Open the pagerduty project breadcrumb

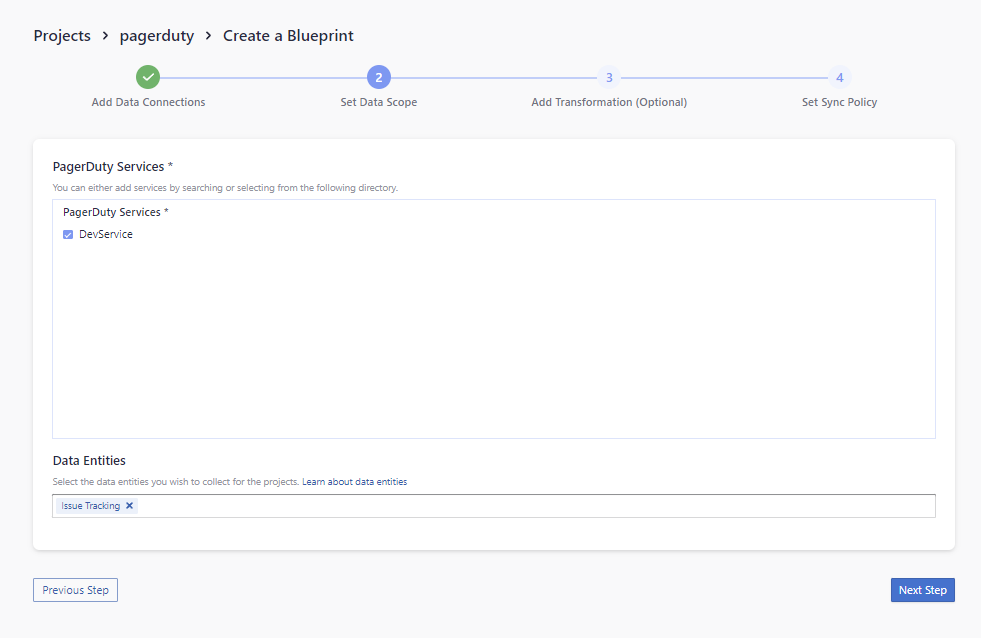pyautogui.click(x=156, y=36)
